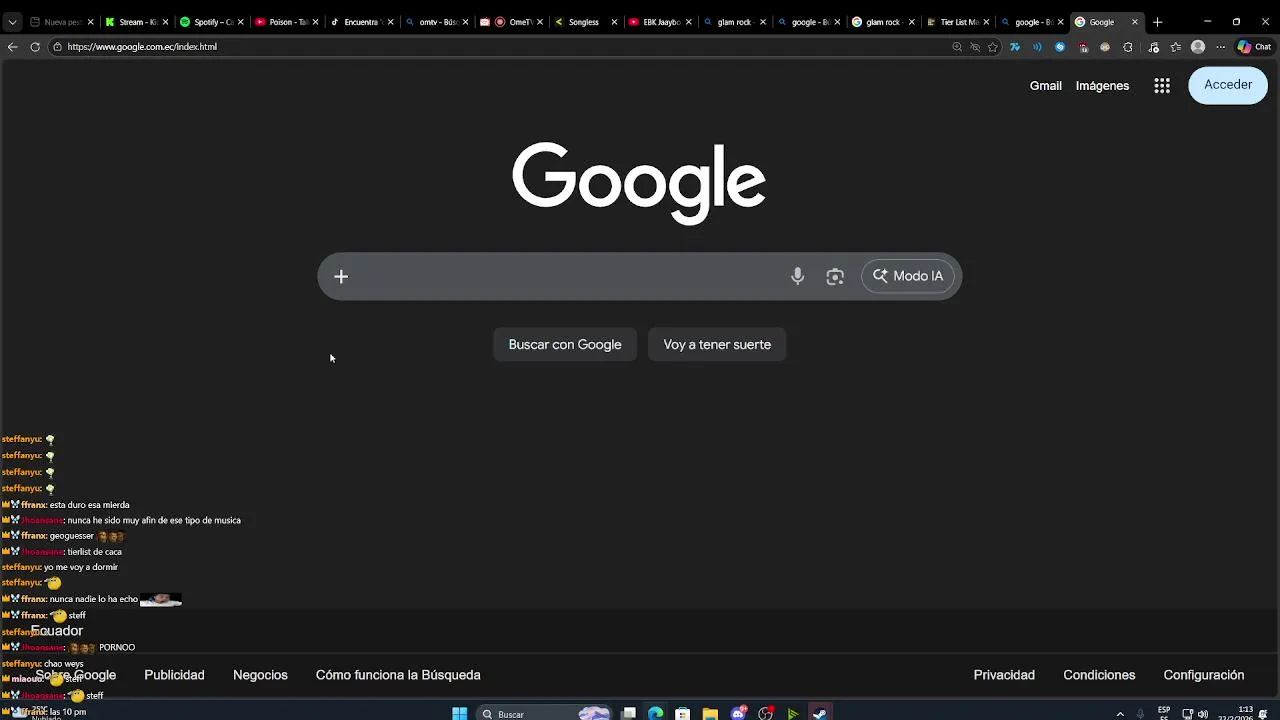
Task: Start voice search with the microphone icon
Action: 797,277
